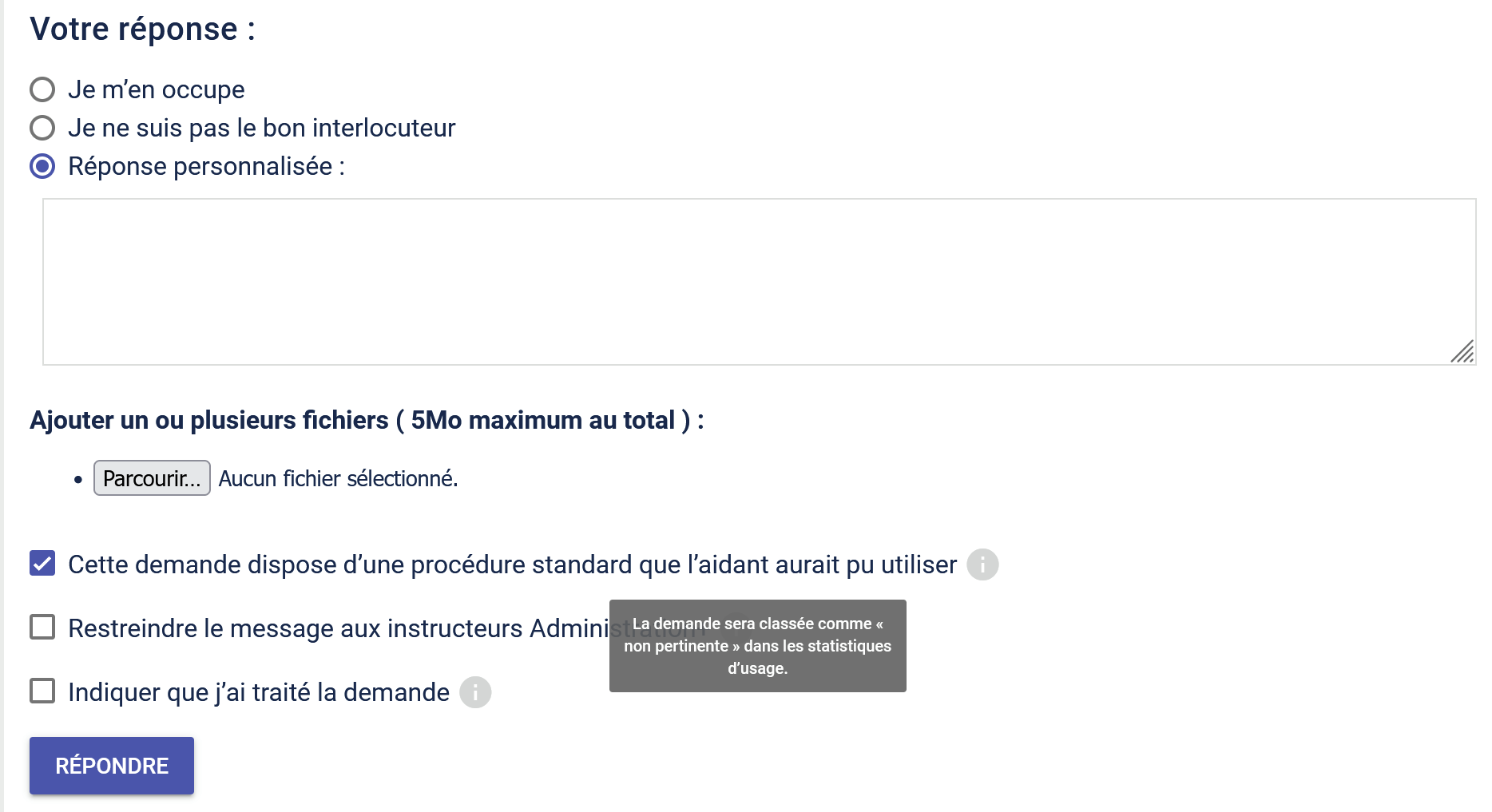Click the resize handle of the response text area

pyautogui.click(x=1462, y=351)
